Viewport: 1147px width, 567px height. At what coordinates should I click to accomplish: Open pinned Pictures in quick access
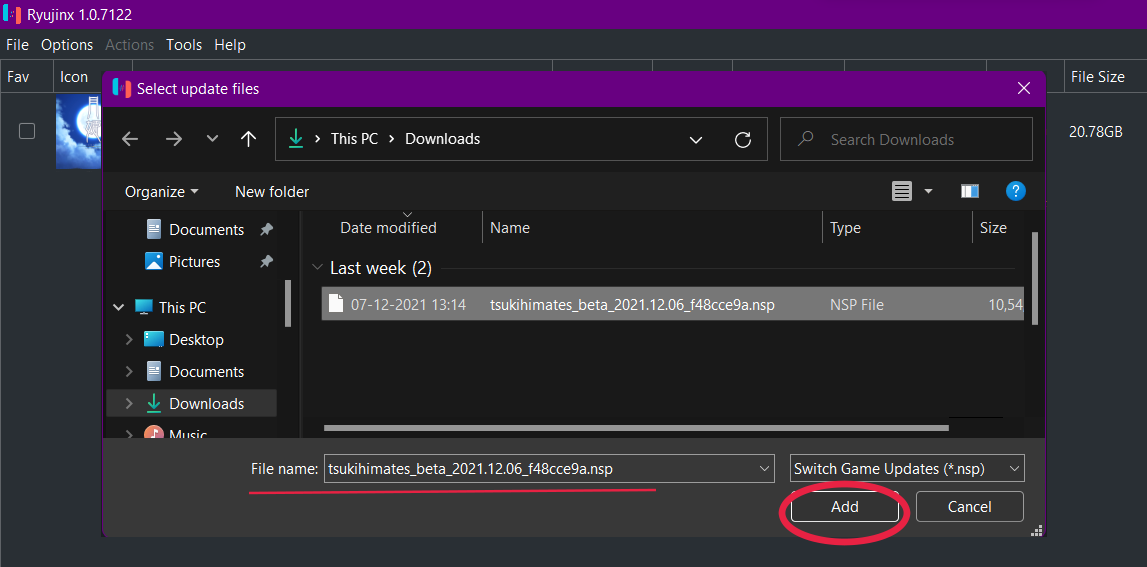click(x=195, y=261)
